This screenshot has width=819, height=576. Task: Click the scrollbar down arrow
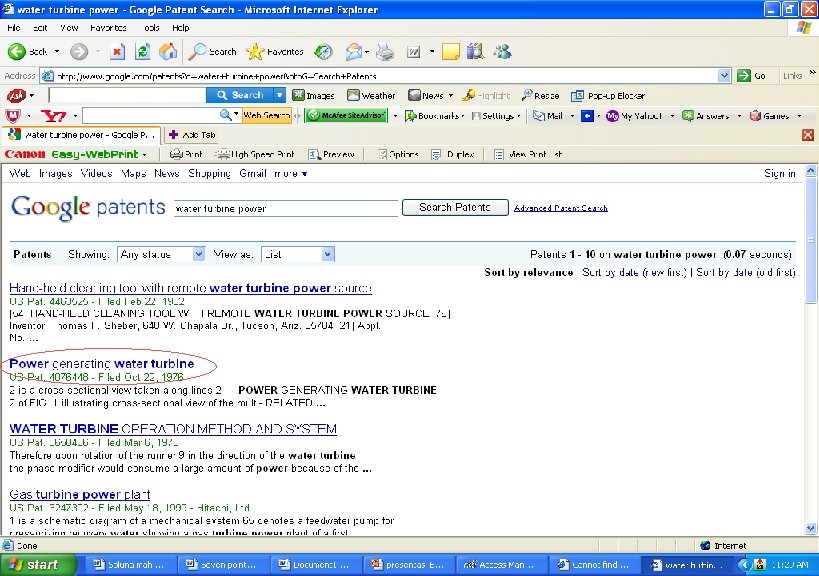811,528
